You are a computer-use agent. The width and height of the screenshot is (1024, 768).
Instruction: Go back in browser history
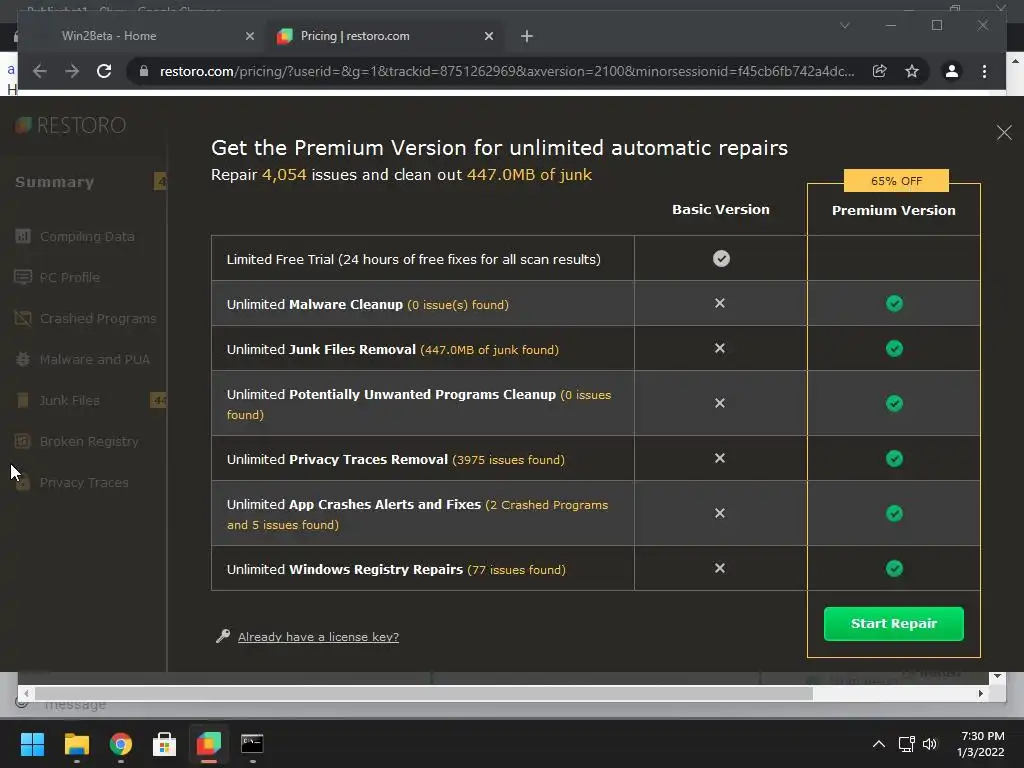(x=40, y=71)
